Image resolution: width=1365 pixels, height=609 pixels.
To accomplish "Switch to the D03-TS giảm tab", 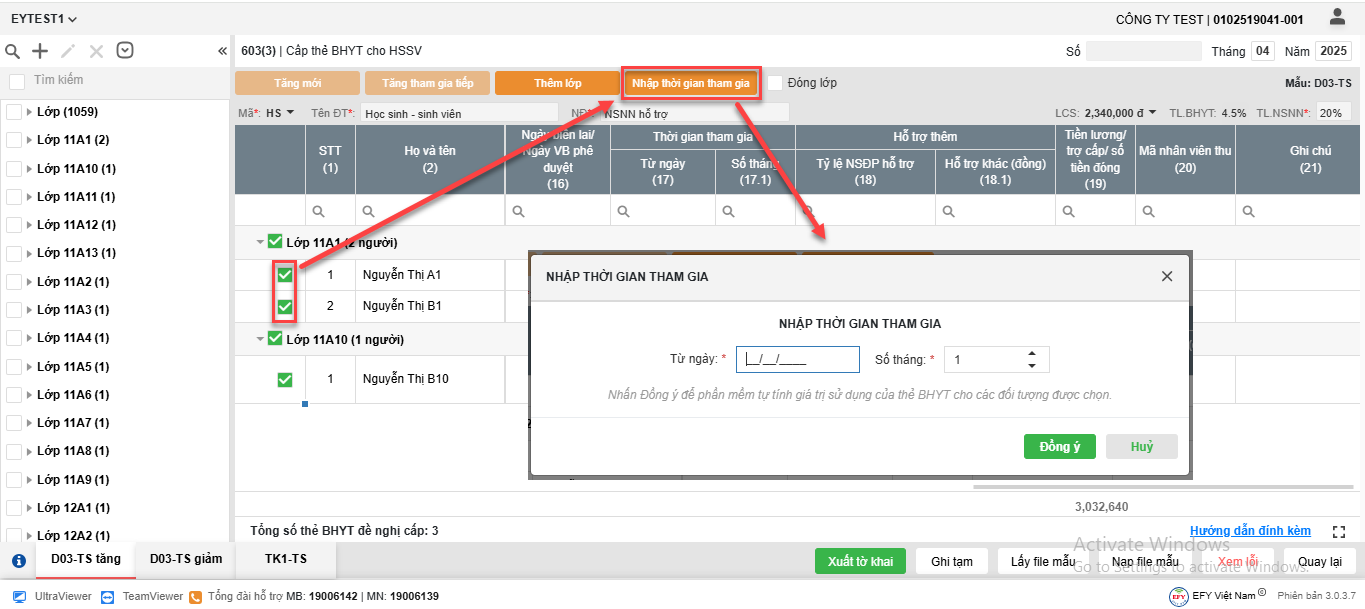I will [186, 559].
